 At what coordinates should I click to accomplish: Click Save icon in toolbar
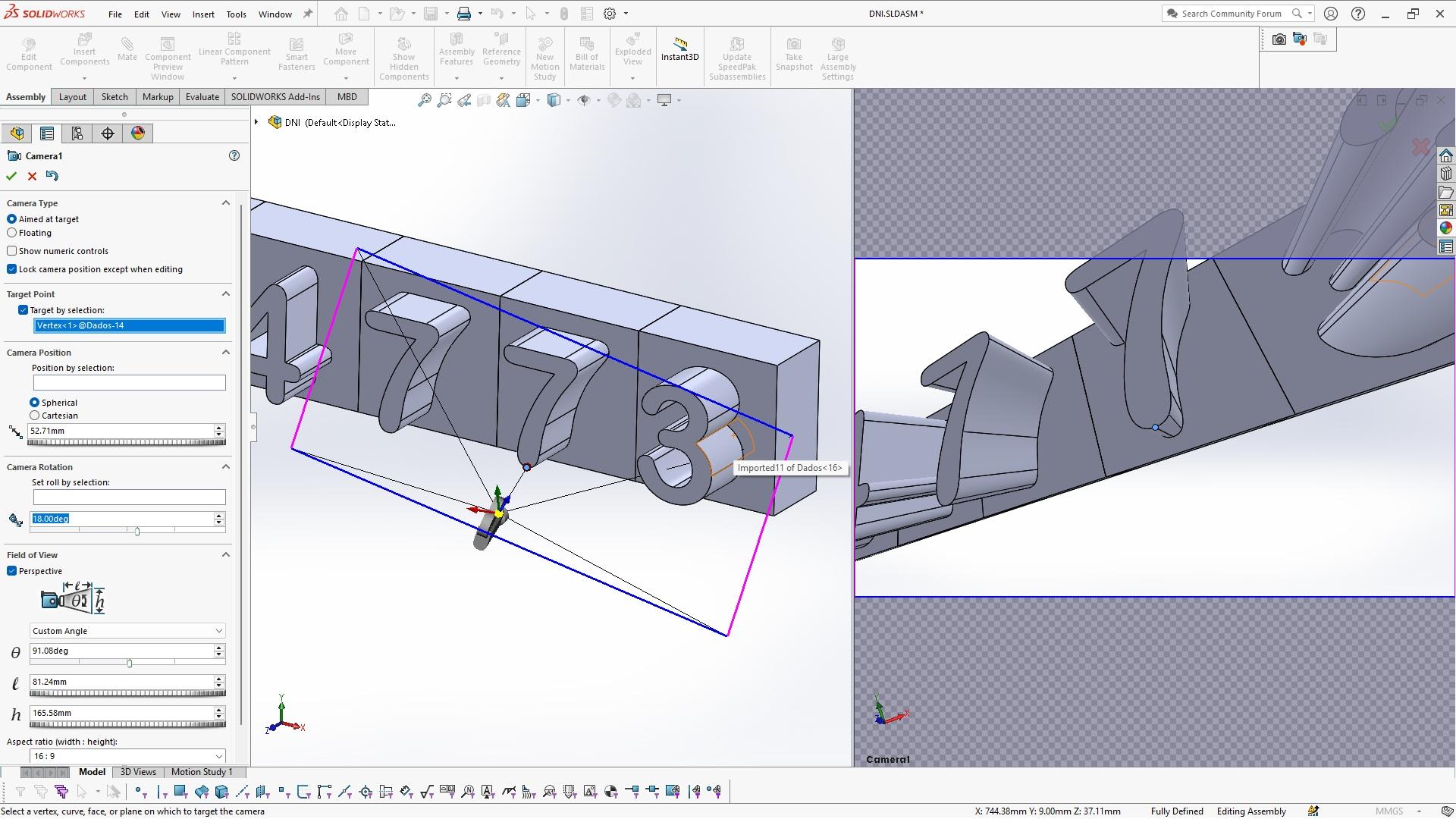(x=431, y=14)
